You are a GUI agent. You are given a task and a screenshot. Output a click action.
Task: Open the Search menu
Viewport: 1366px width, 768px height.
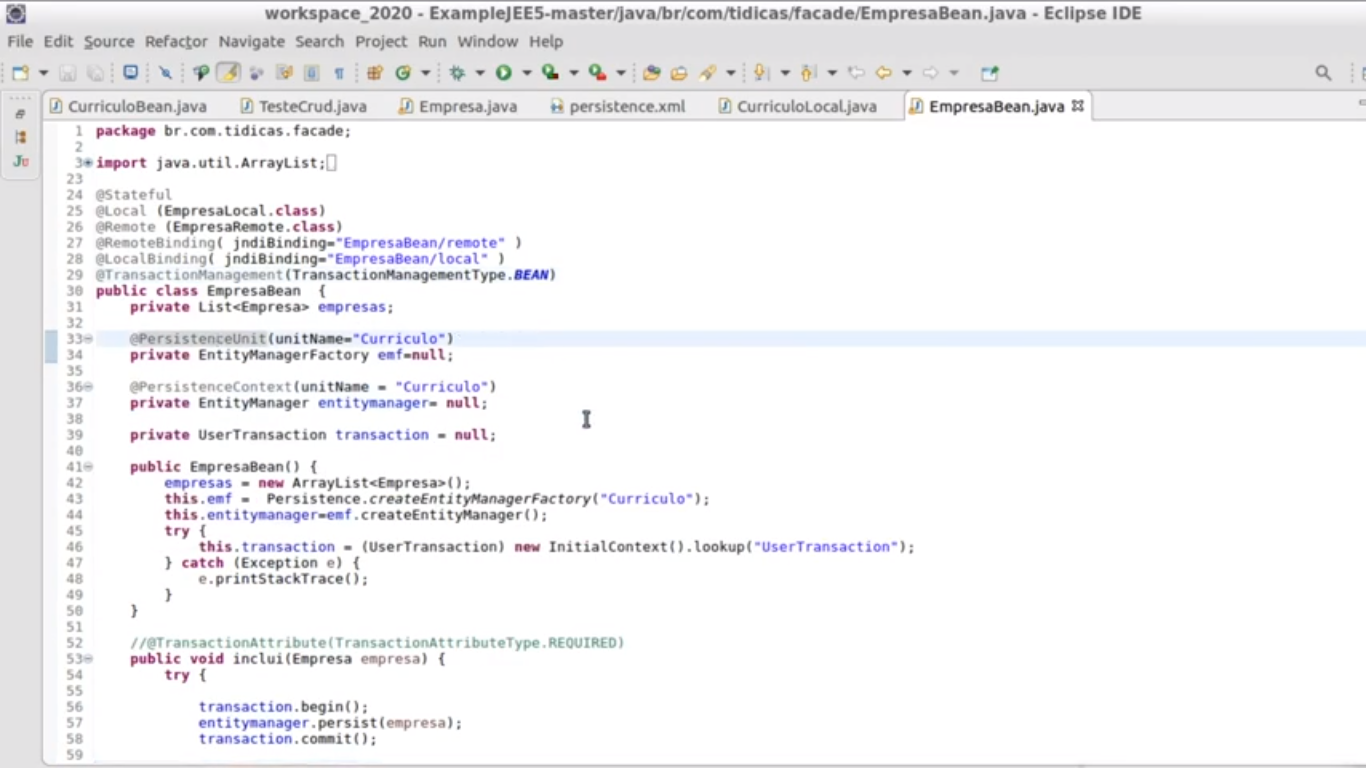tap(320, 41)
